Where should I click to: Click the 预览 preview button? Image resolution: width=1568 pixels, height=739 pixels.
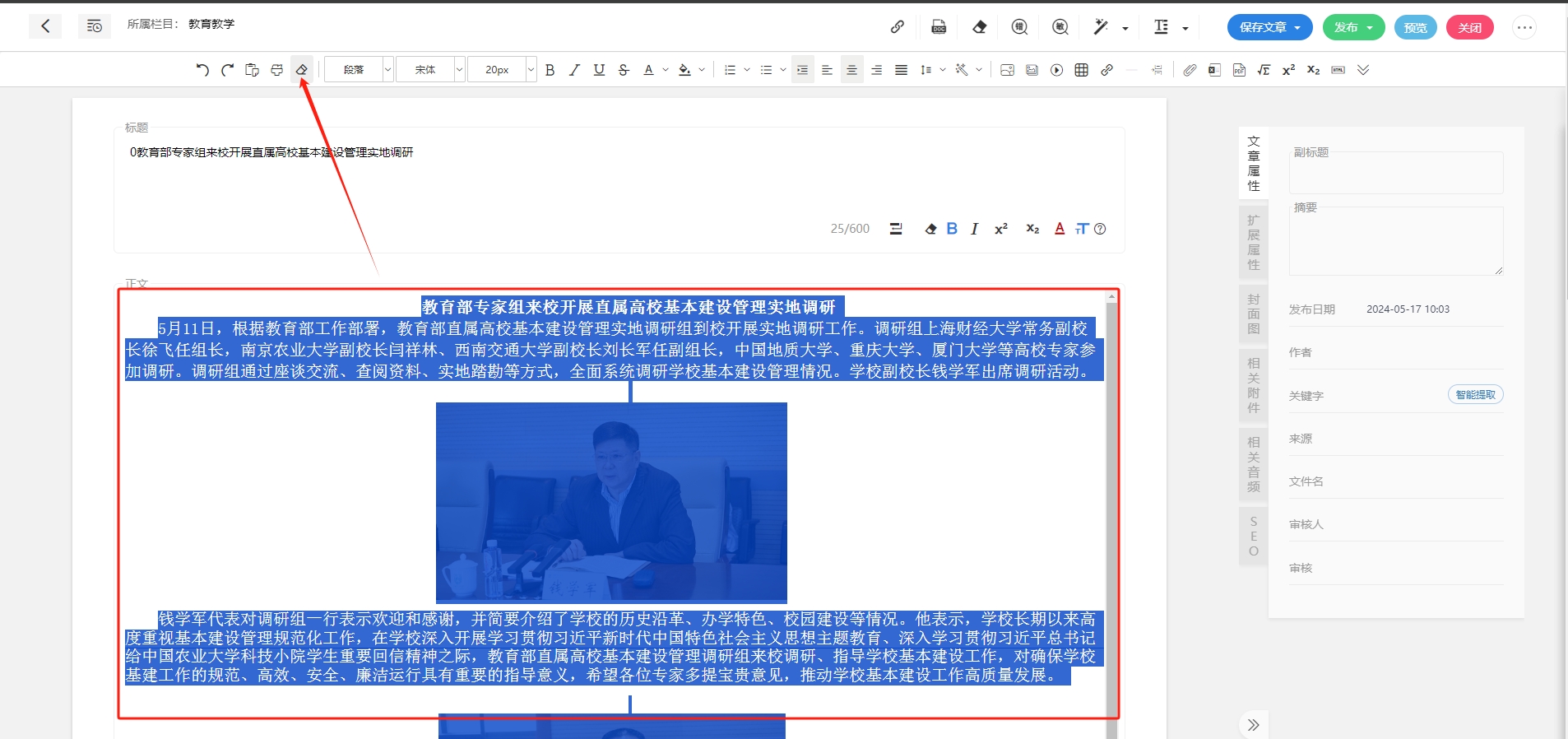pyautogui.click(x=1415, y=27)
